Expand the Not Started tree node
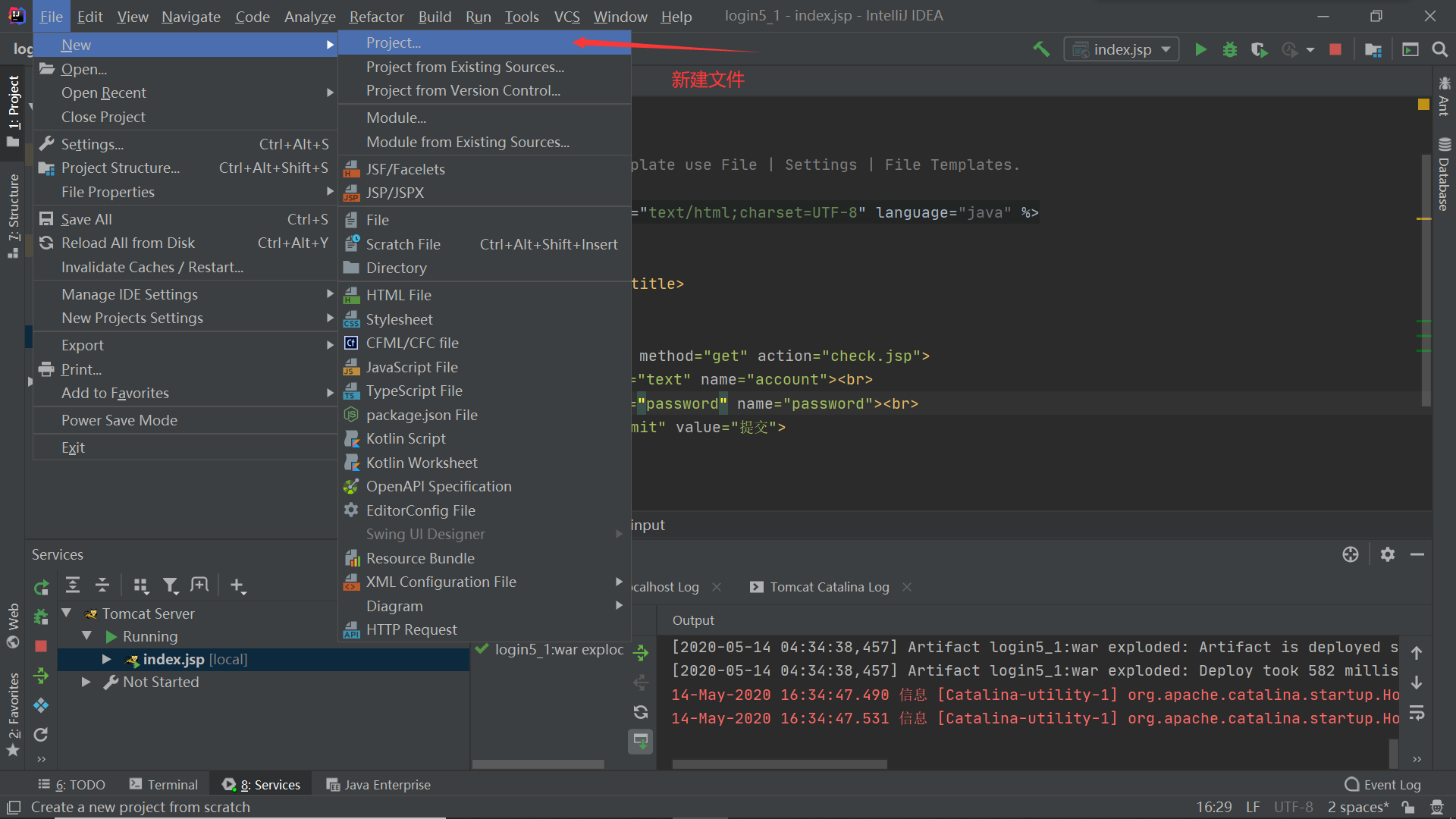1456x819 pixels. 86,682
